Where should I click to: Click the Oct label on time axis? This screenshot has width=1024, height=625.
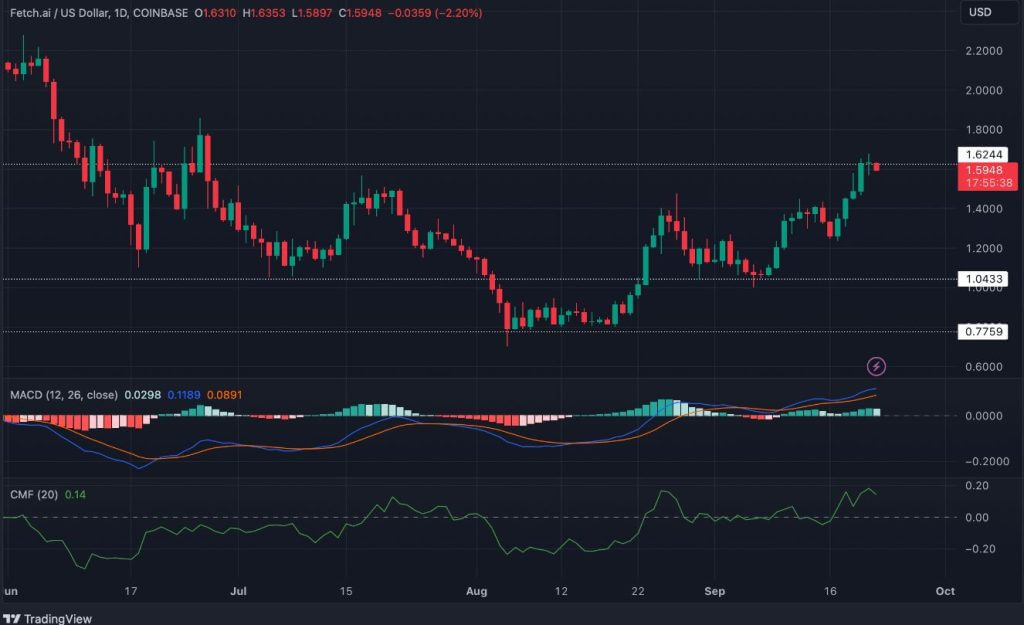pyautogui.click(x=945, y=591)
